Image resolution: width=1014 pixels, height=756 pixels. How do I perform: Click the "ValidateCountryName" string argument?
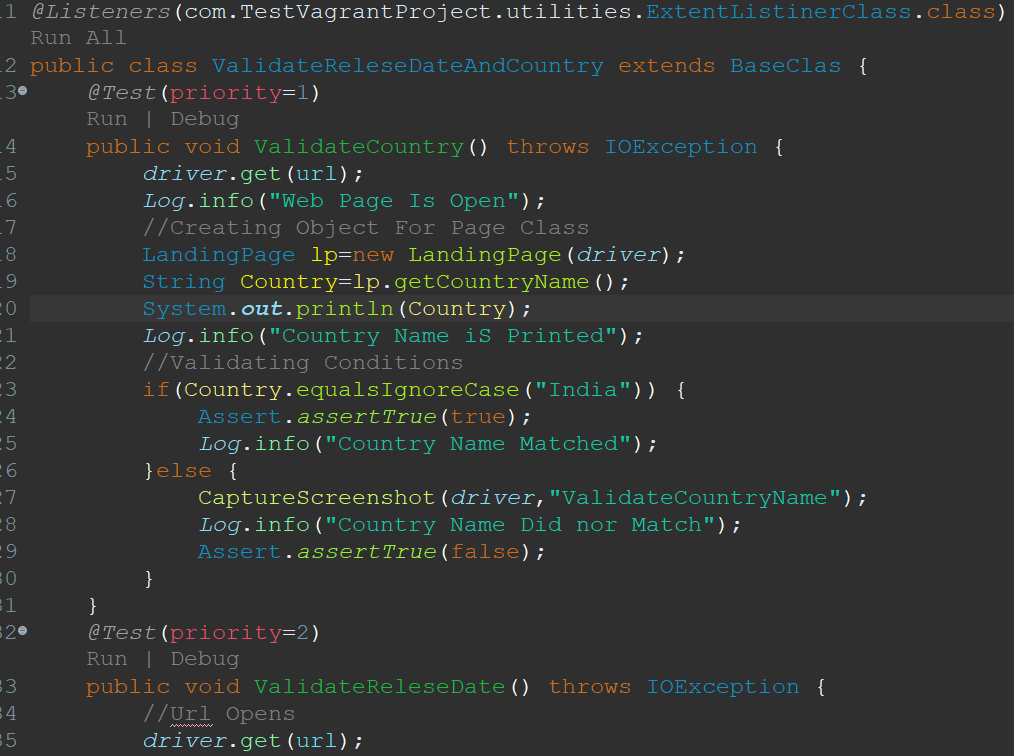click(695, 498)
